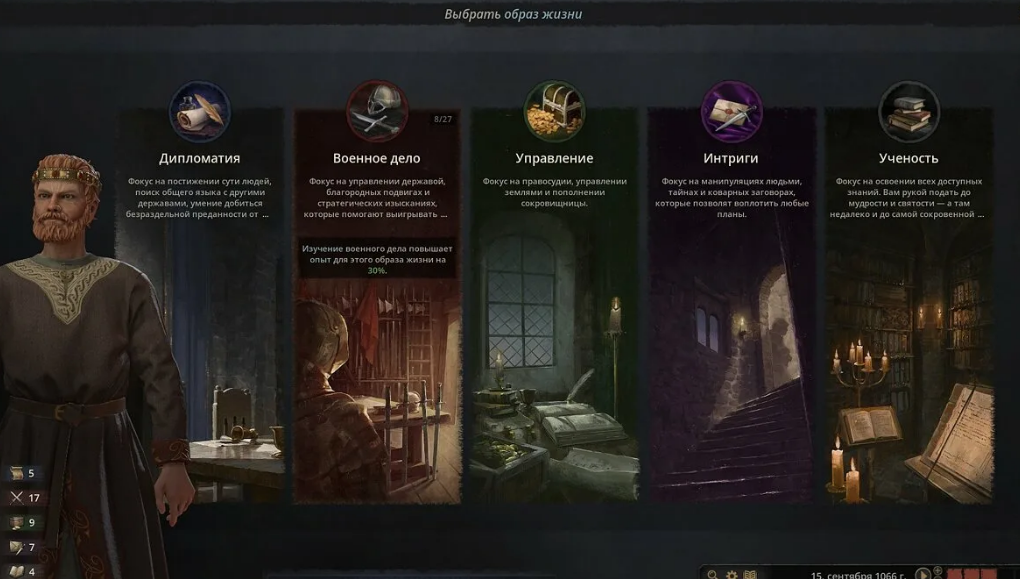
Task: Click the crossed swords martial skill 17
Action: click(25, 498)
